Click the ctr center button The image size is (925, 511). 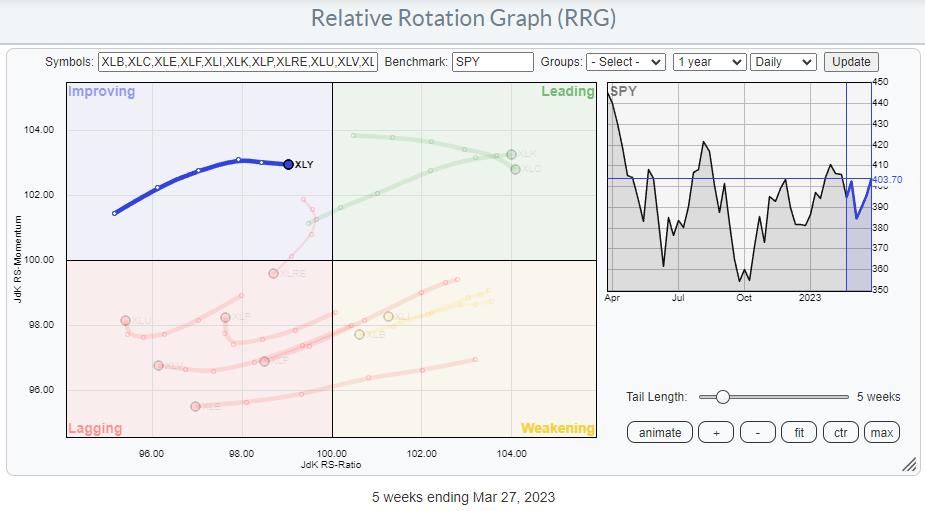840,432
